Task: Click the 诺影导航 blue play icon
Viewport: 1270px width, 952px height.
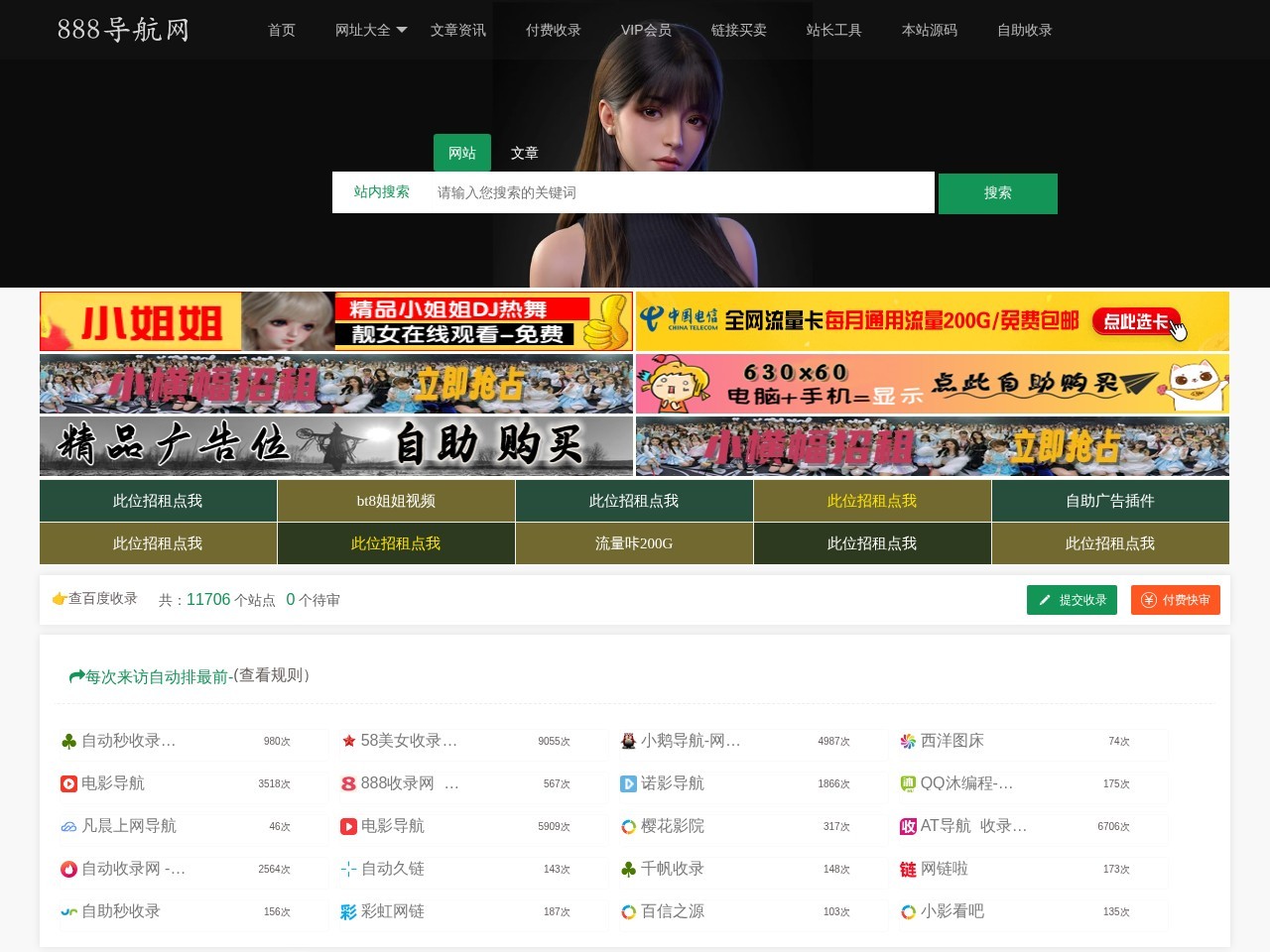Action: pyautogui.click(x=628, y=783)
